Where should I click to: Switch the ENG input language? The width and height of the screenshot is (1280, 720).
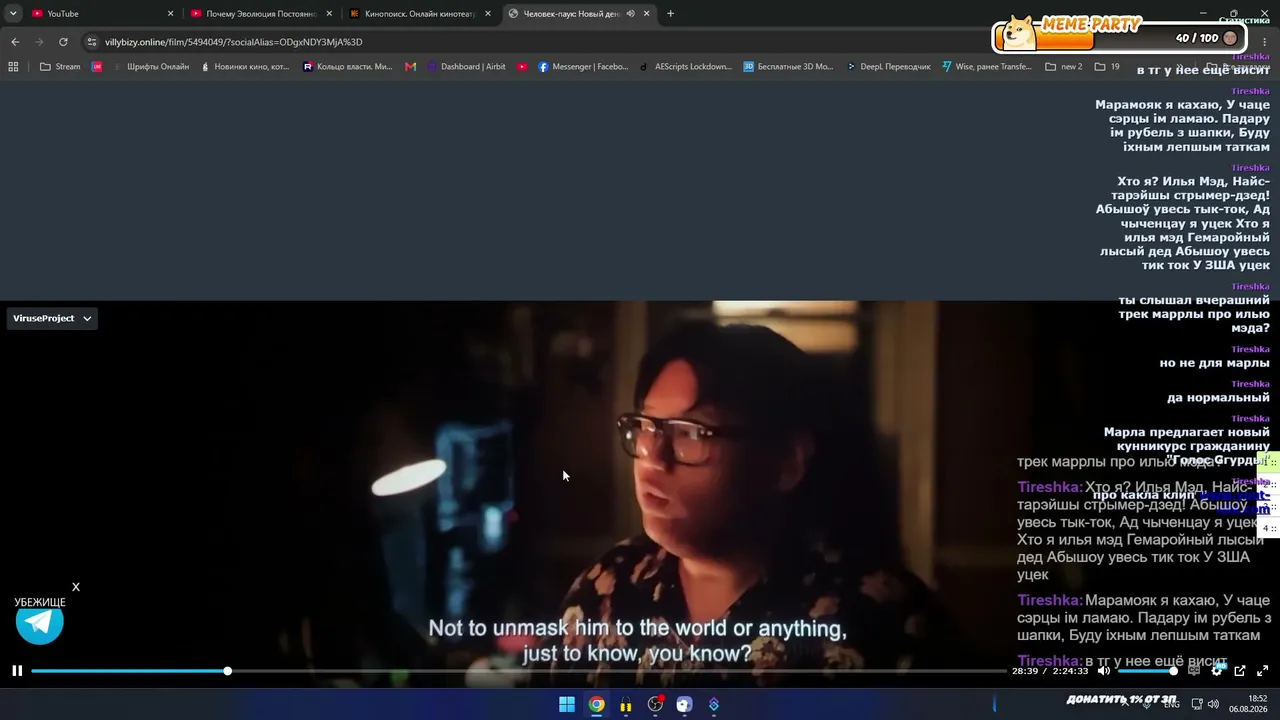(x=1172, y=705)
